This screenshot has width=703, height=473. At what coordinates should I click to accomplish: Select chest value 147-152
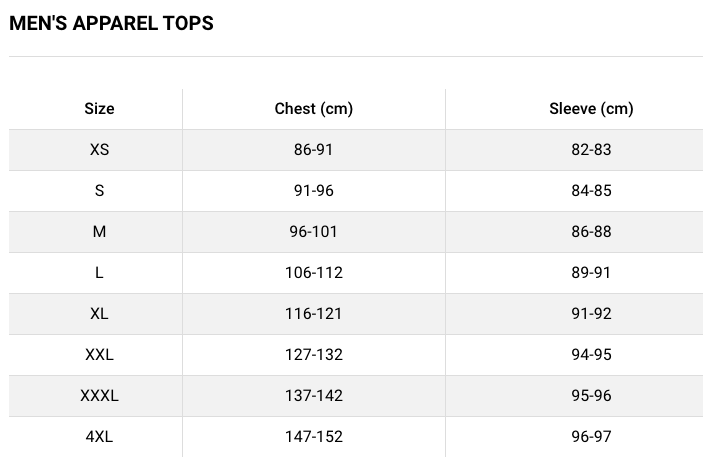pyautogui.click(x=313, y=437)
